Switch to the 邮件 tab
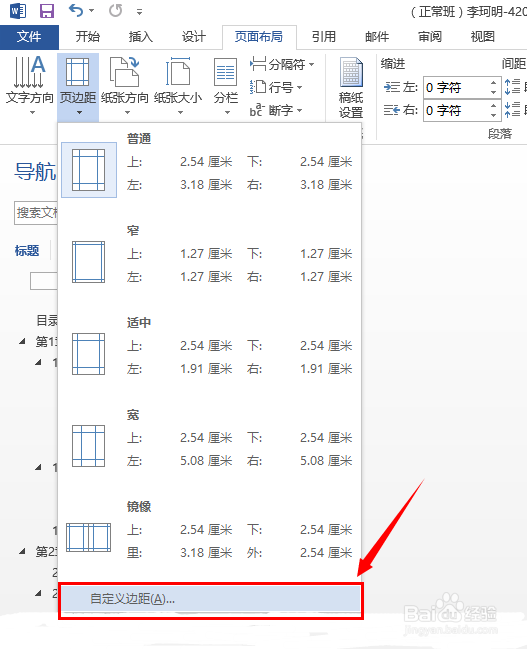Screen dimensions: 527x649 click(377, 37)
